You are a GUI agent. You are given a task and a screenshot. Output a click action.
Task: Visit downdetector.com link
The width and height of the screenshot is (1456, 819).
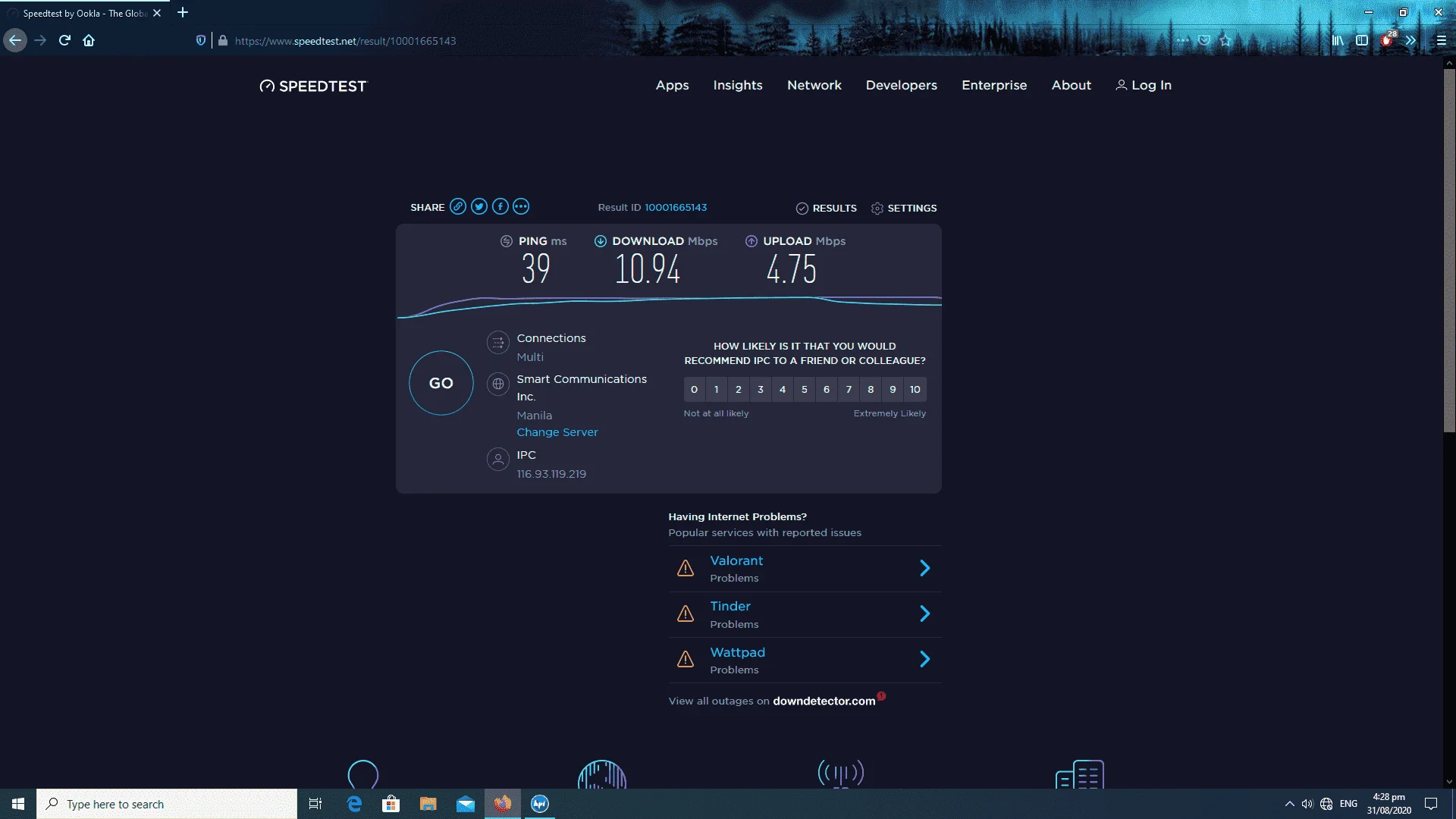click(x=824, y=701)
